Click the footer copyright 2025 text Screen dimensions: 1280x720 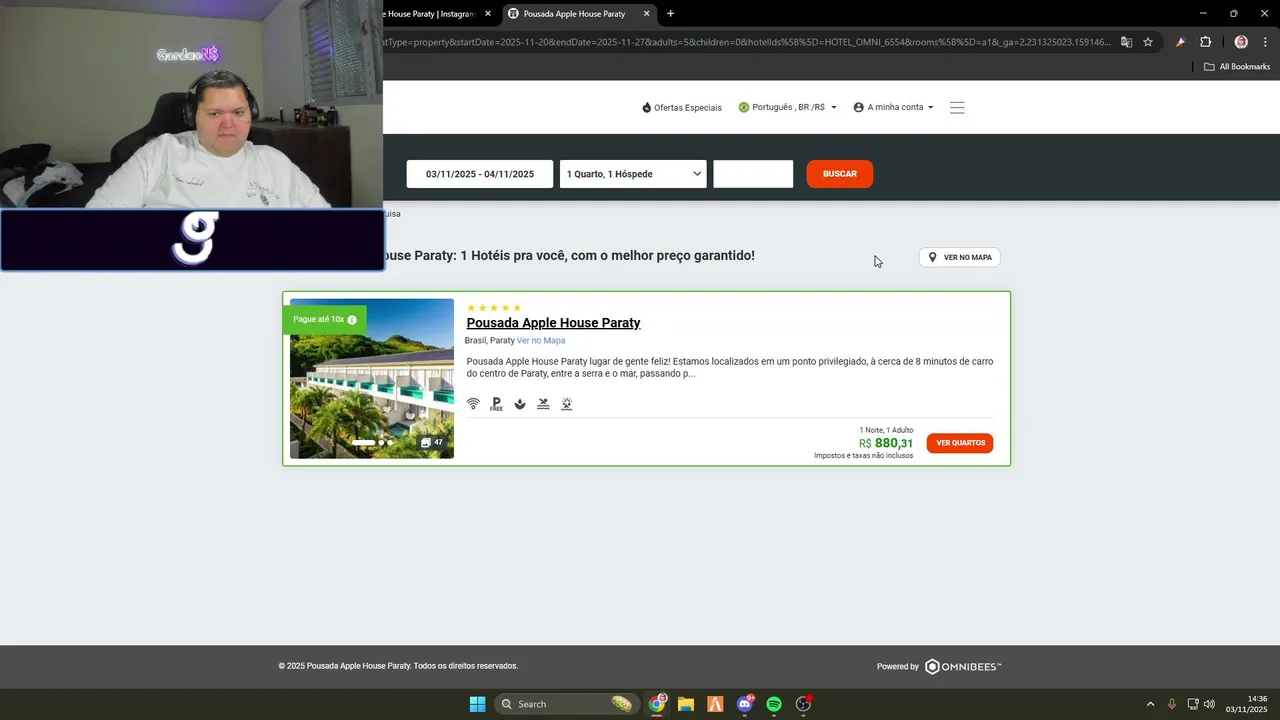tap(398, 666)
